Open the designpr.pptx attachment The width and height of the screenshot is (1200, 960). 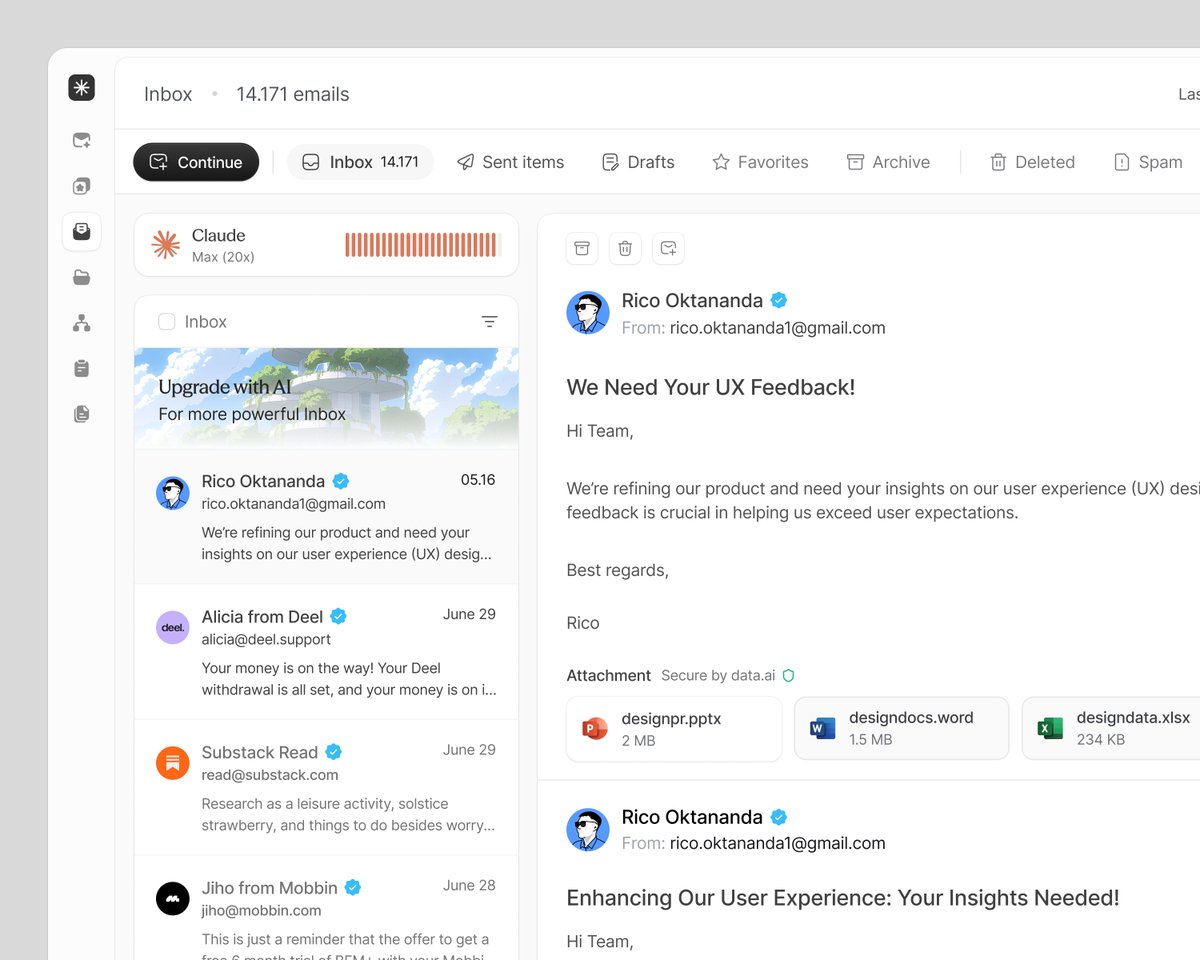(674, 729)
